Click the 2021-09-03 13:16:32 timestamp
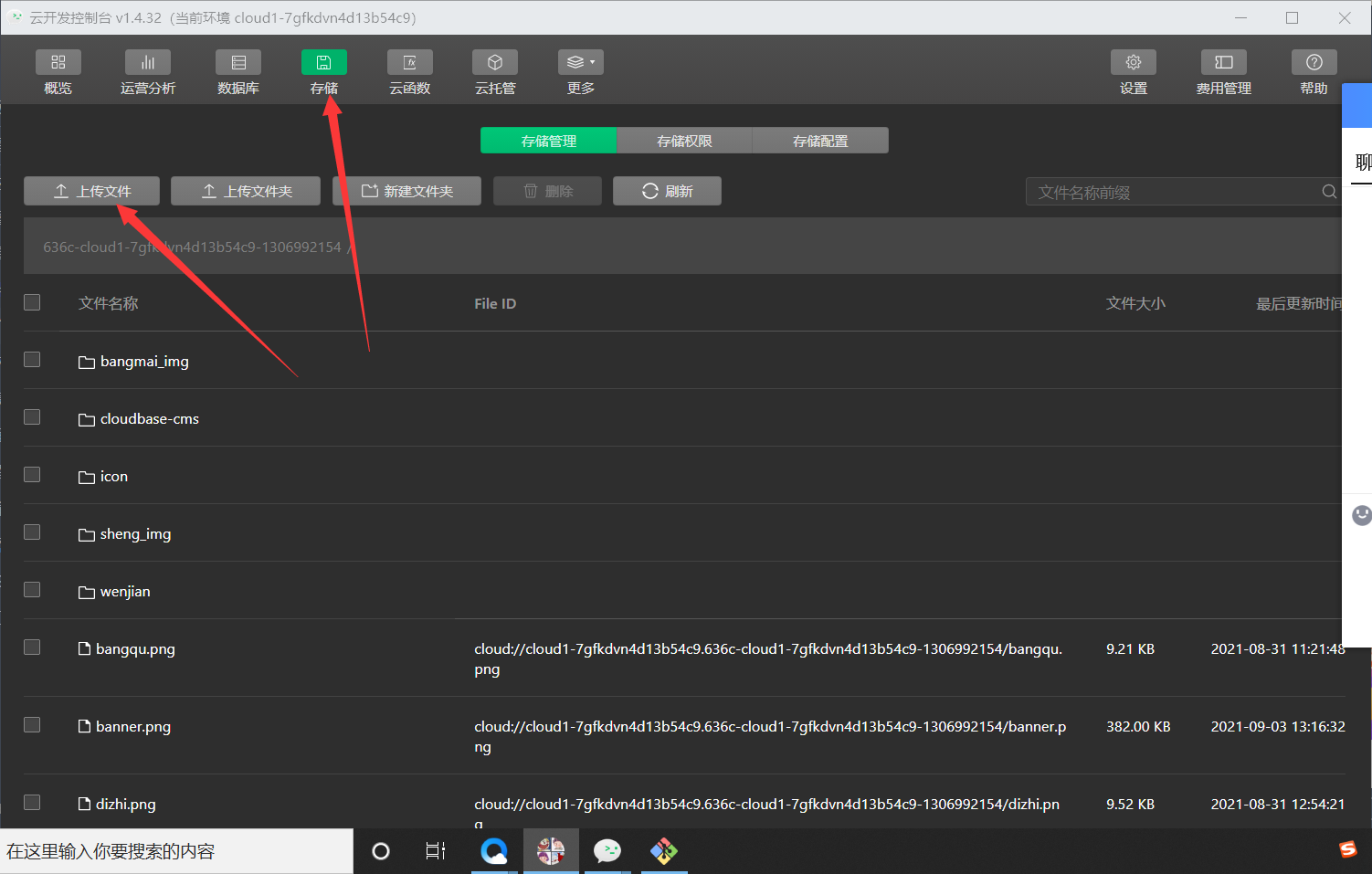 pyautogui.click(x=1278, y=727)
